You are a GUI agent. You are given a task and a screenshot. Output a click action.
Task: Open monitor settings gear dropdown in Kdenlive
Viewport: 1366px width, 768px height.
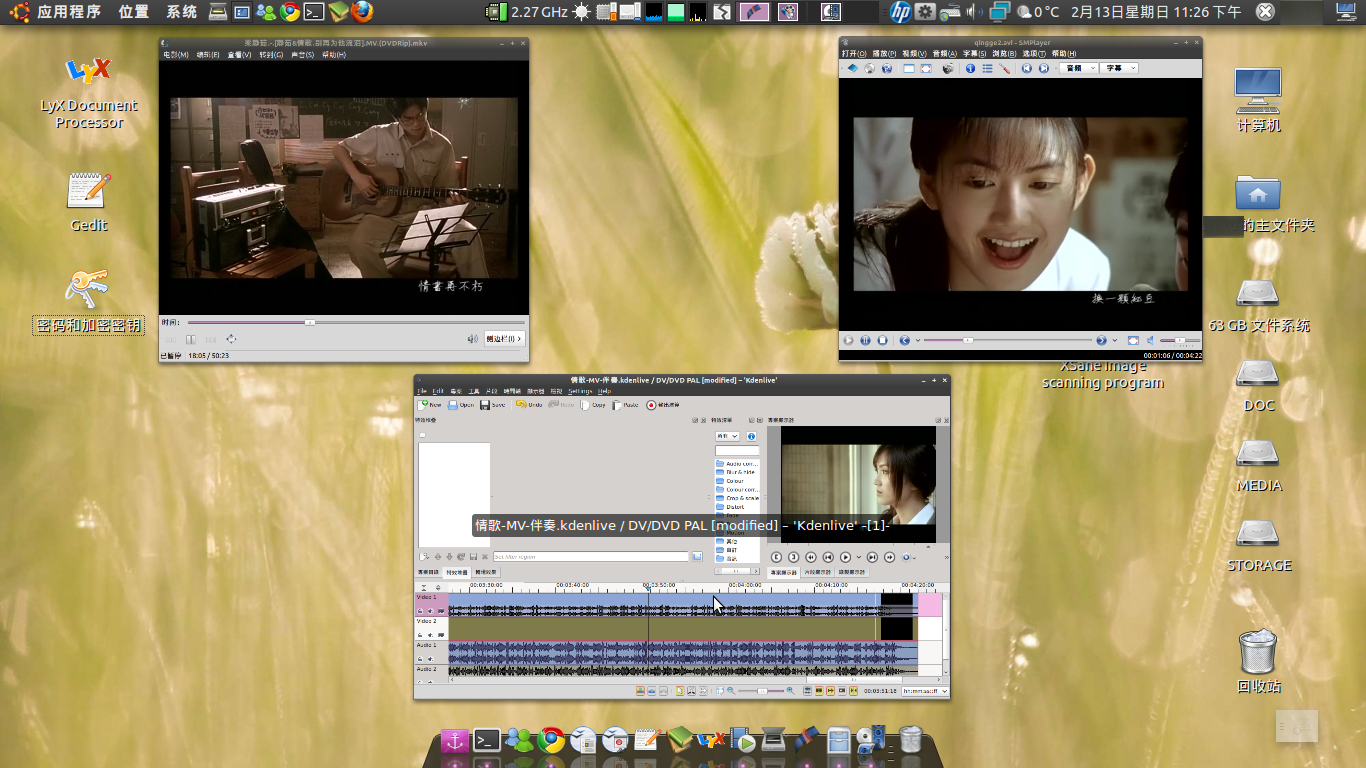(x=908, y=557)
